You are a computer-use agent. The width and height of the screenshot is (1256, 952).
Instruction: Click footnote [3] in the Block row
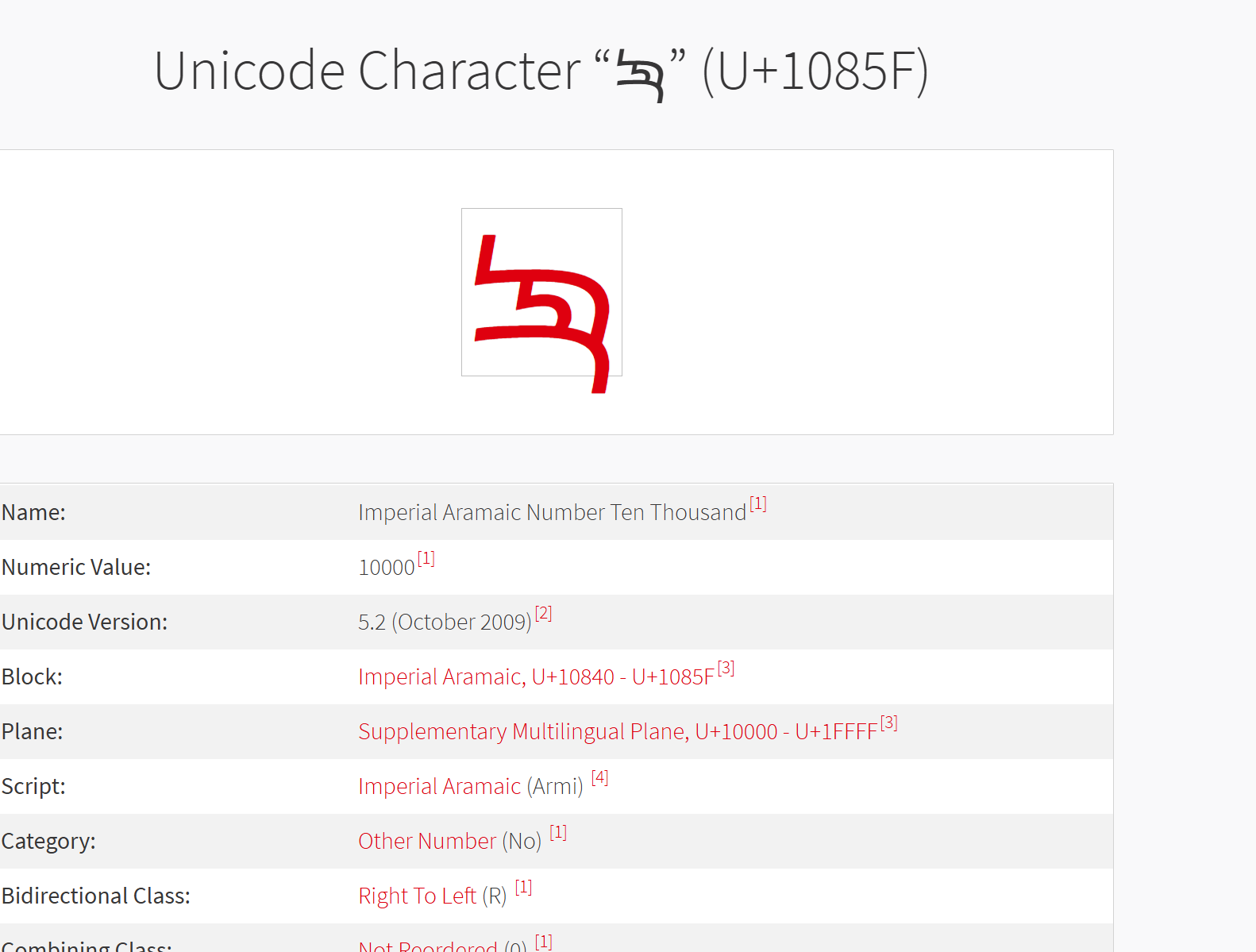coord(726,668)
